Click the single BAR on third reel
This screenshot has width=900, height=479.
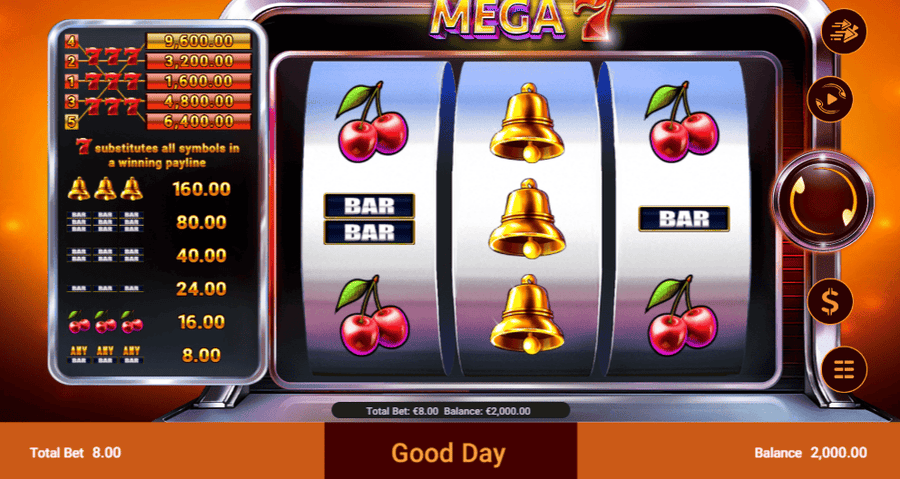click(x=684, y=219)
